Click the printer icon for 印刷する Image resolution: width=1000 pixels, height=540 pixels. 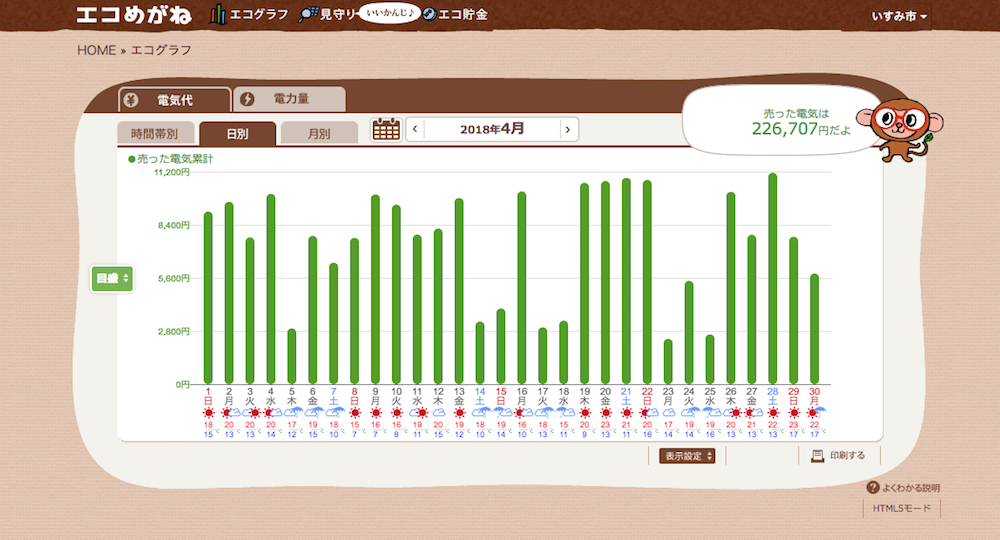[x=817, y=456]
